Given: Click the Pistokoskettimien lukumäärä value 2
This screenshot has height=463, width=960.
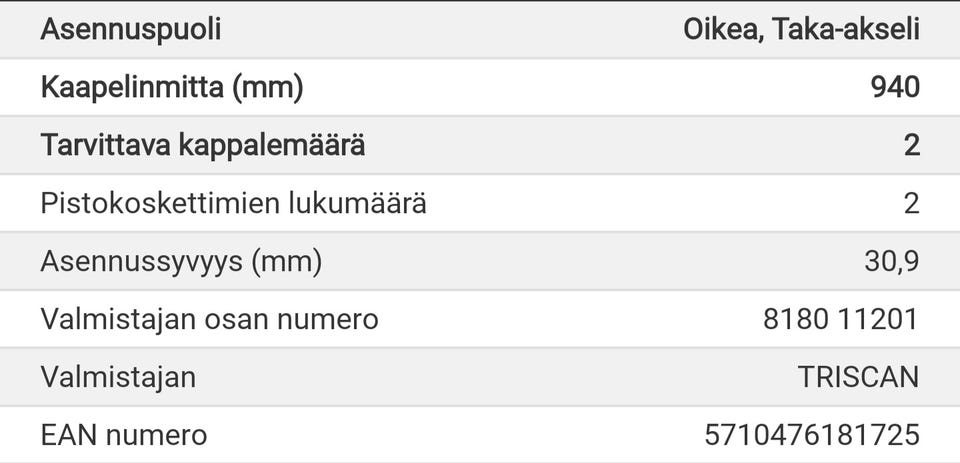Looking at the screenshot, I should coord(911,203).
